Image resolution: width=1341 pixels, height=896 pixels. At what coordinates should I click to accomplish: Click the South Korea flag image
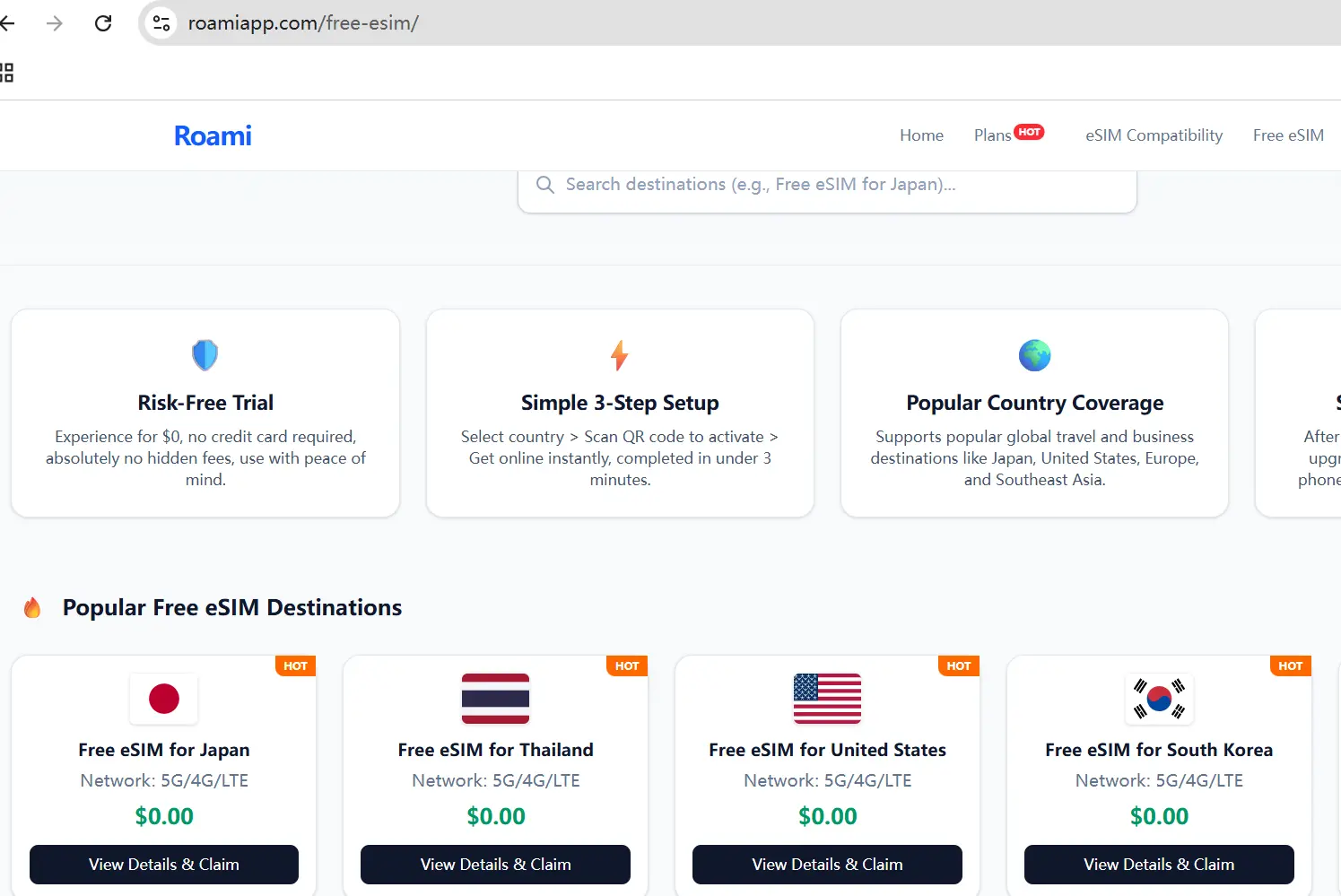coord(1159,699)
